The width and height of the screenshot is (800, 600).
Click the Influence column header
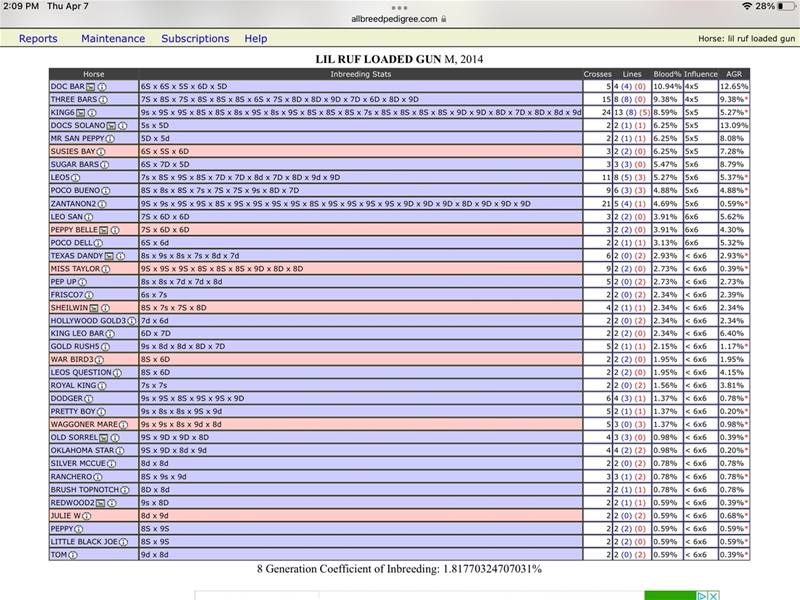point(701,74)
